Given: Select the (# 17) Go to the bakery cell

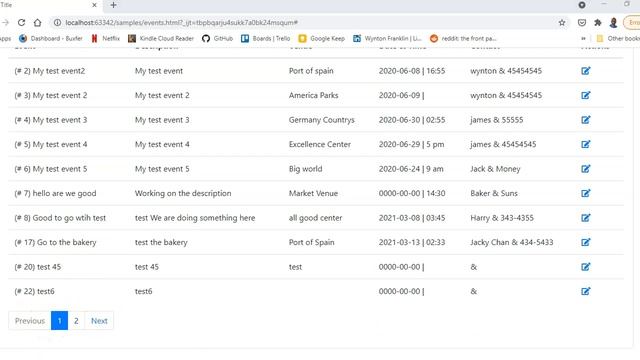Looking at the screenshot, I should point(56,242).
